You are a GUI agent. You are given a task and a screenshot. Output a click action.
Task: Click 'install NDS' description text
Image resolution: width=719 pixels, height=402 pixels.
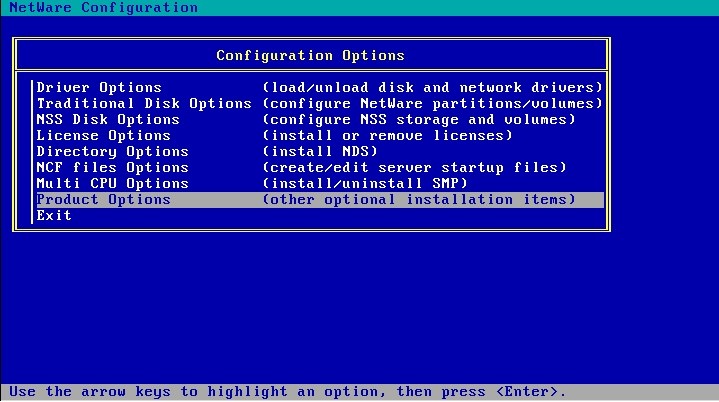click(x=320, y=152)
